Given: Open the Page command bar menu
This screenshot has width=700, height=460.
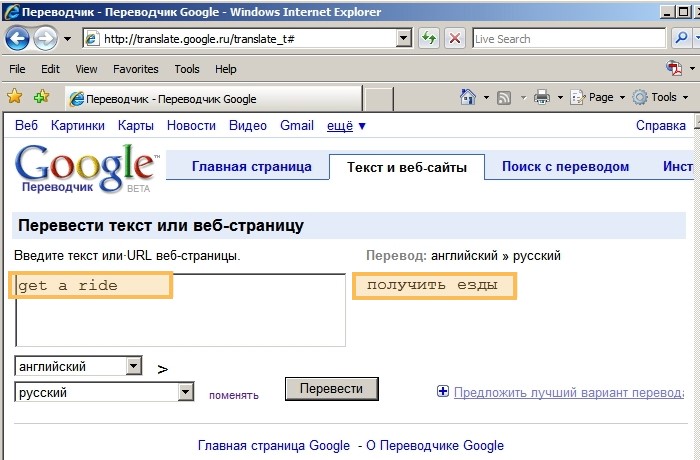Looking at the screenshot, I should pyautogui.click(x=597, y=97).
